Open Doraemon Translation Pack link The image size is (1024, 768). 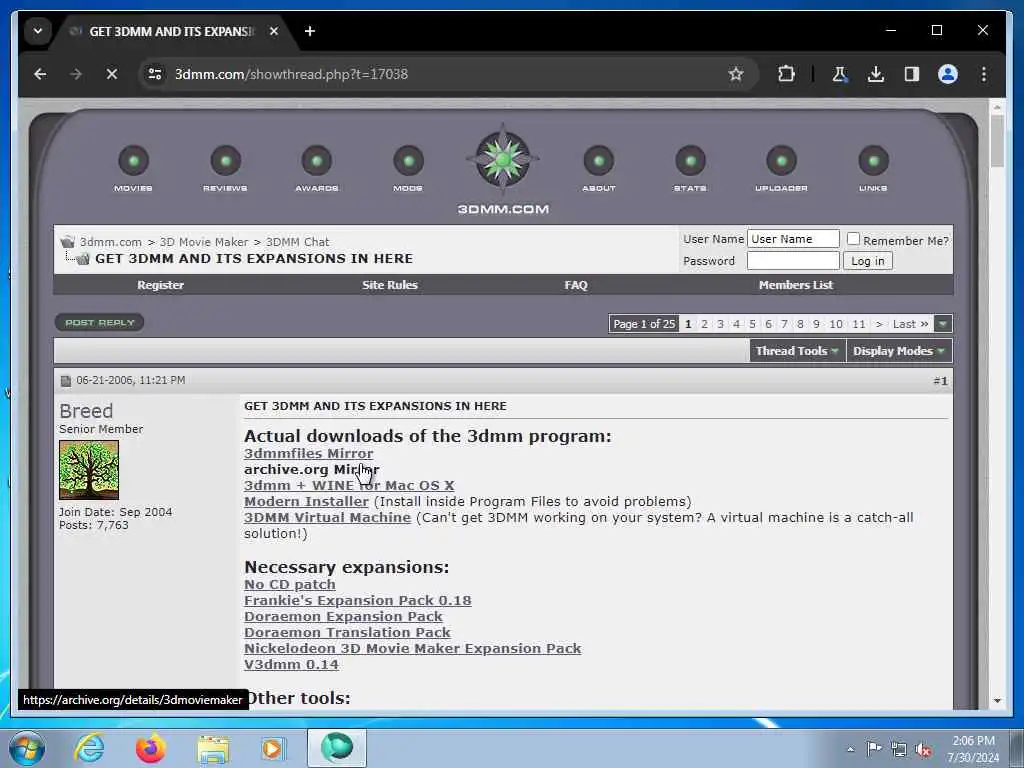(347, 632)
